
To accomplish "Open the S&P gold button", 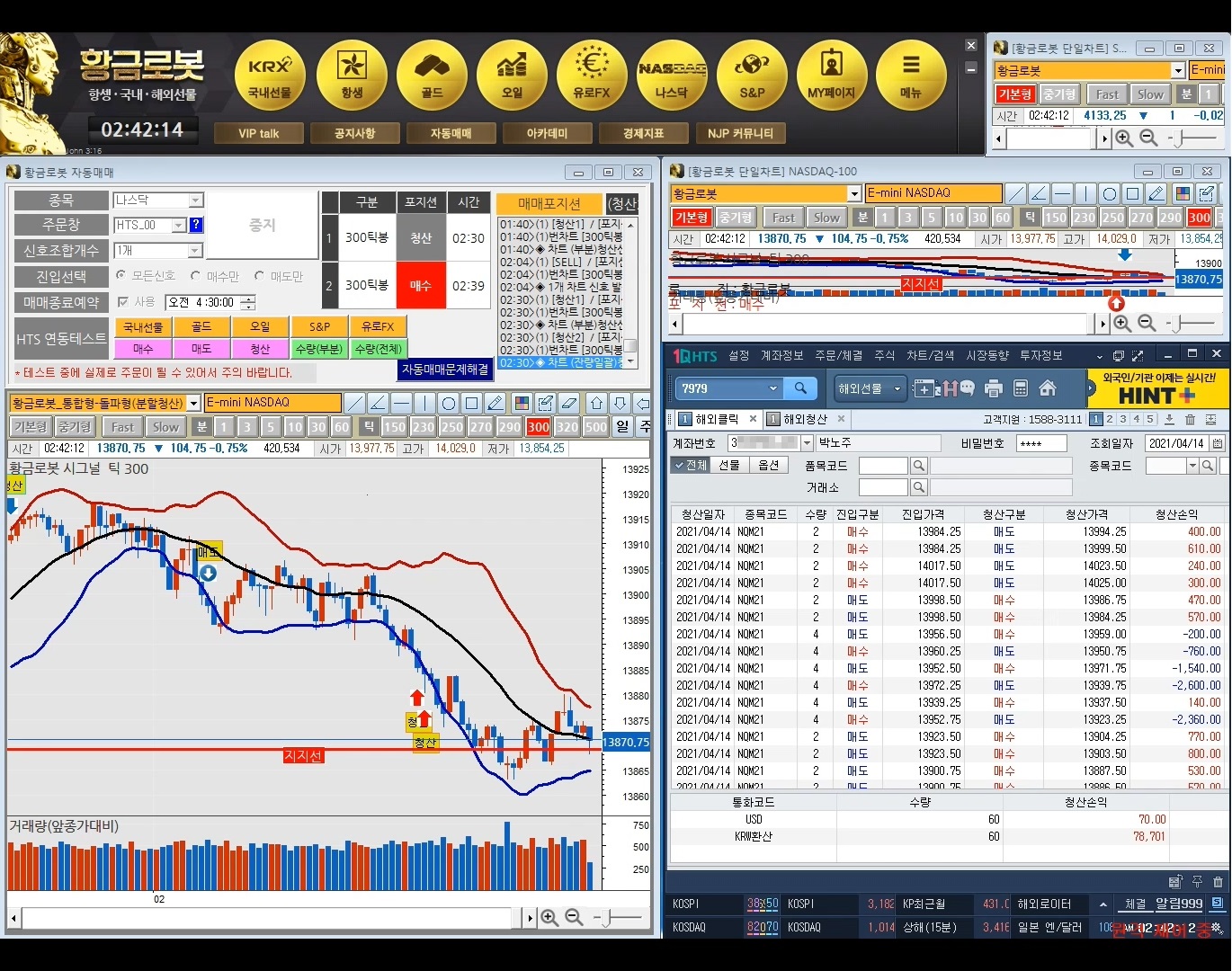I will pos(752,76).
